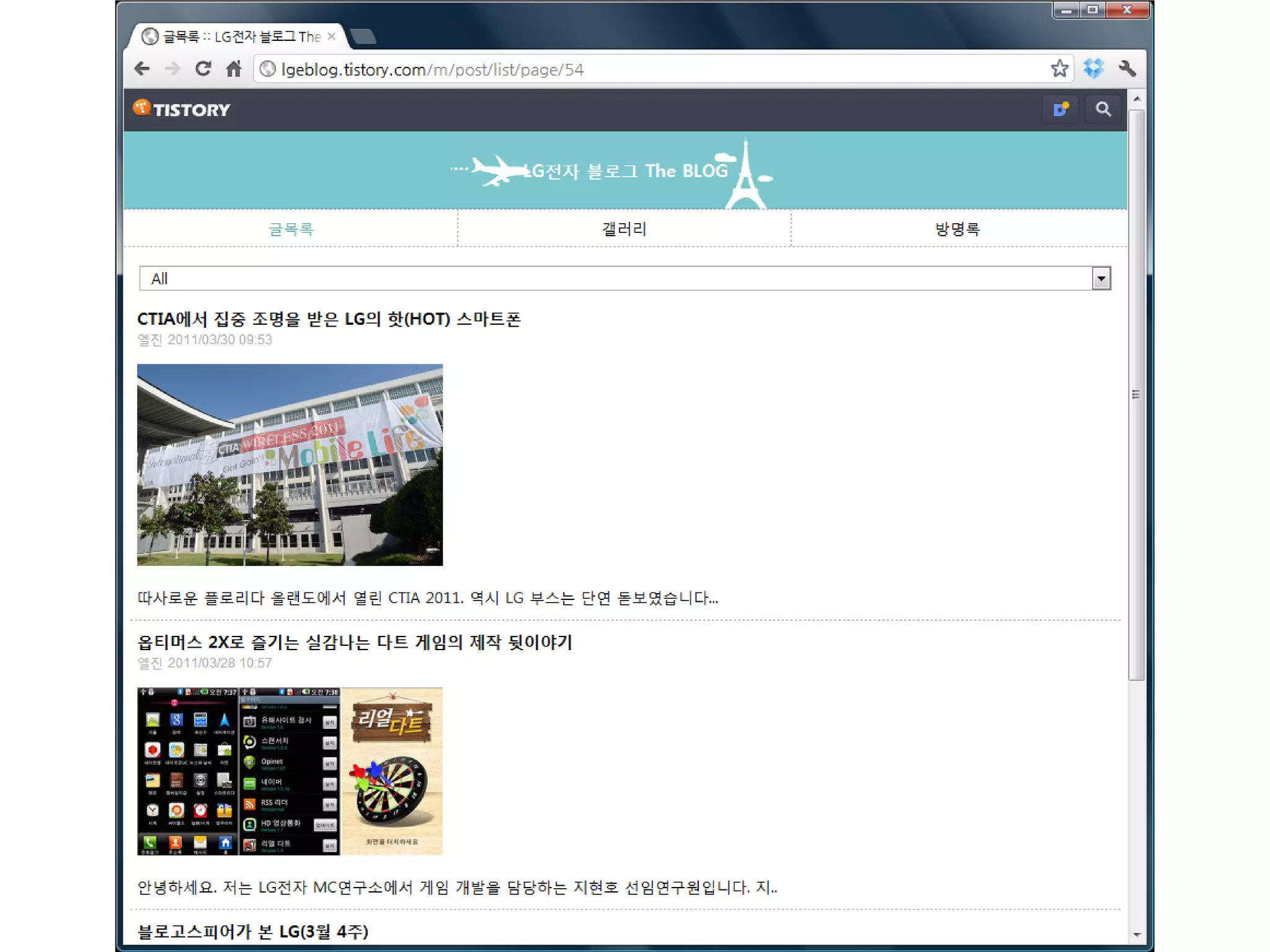The width and height of the screenshot is (1270, 952).
Task: Click the CTIA Wireless 2011 building thumbnail
Action: [290, 465]
